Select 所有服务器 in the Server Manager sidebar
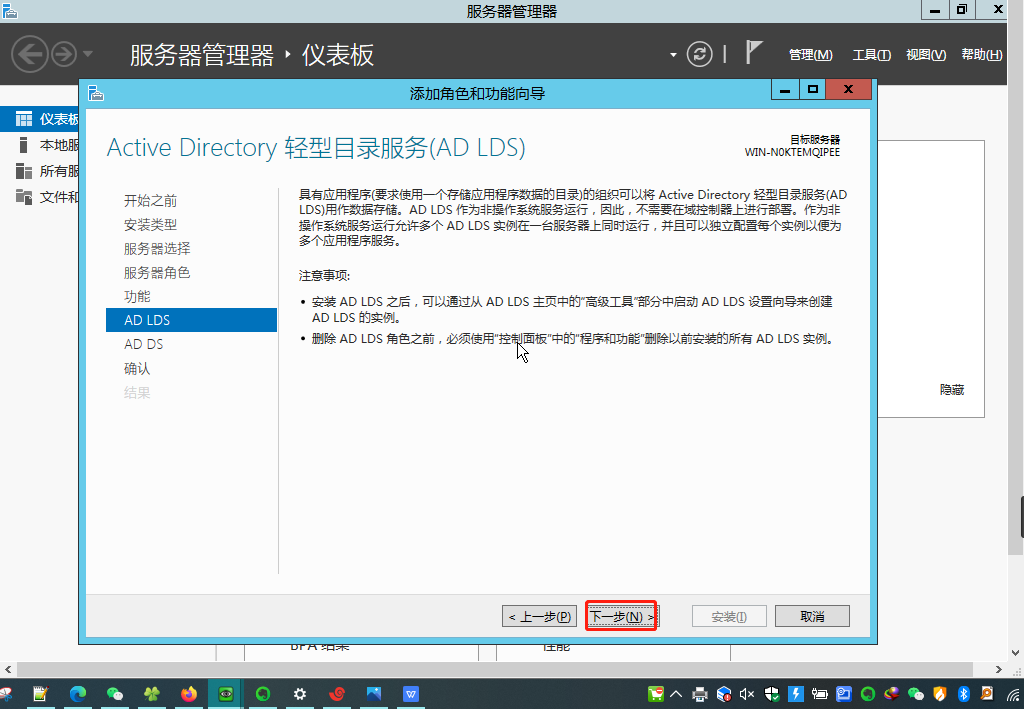This screenshot has width=1024, height=709. pos(40,171)
